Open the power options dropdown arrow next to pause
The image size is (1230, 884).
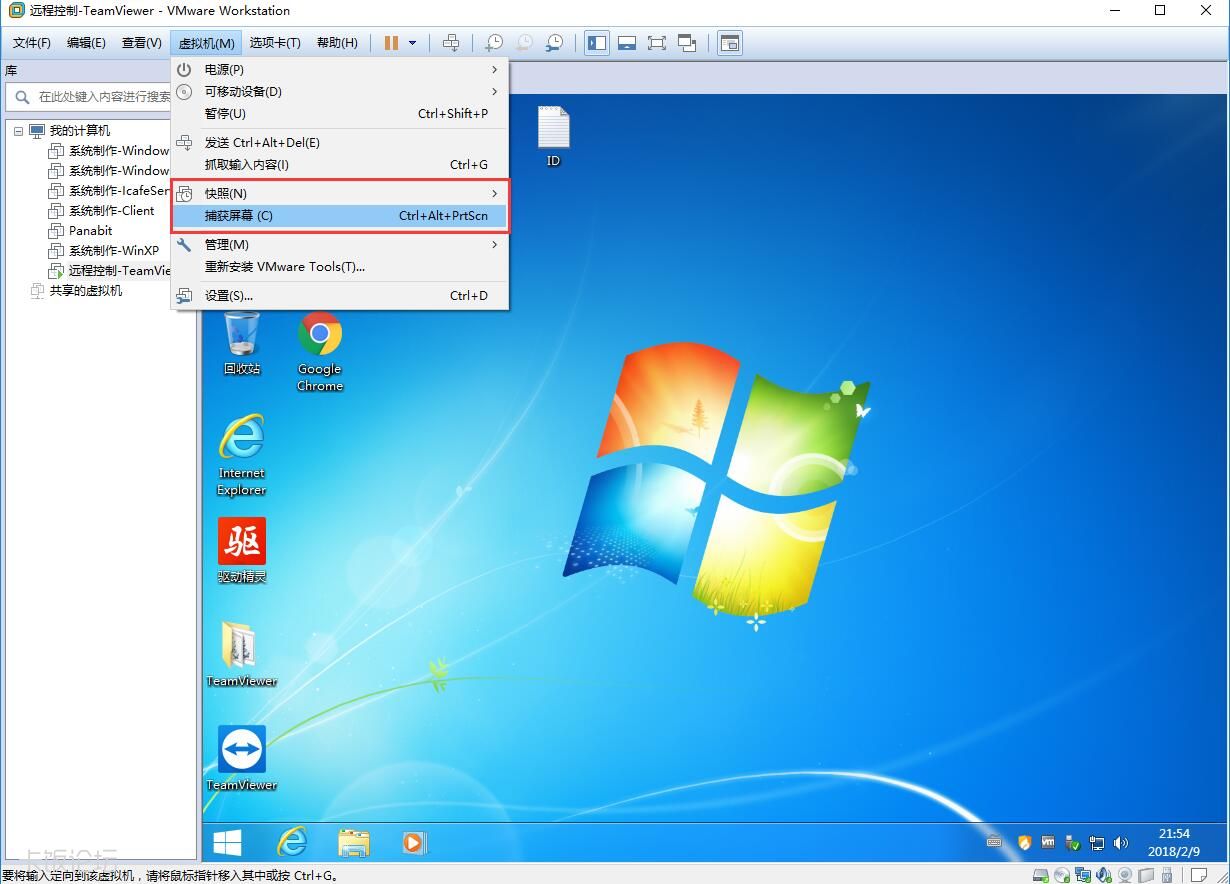(412, 43)
